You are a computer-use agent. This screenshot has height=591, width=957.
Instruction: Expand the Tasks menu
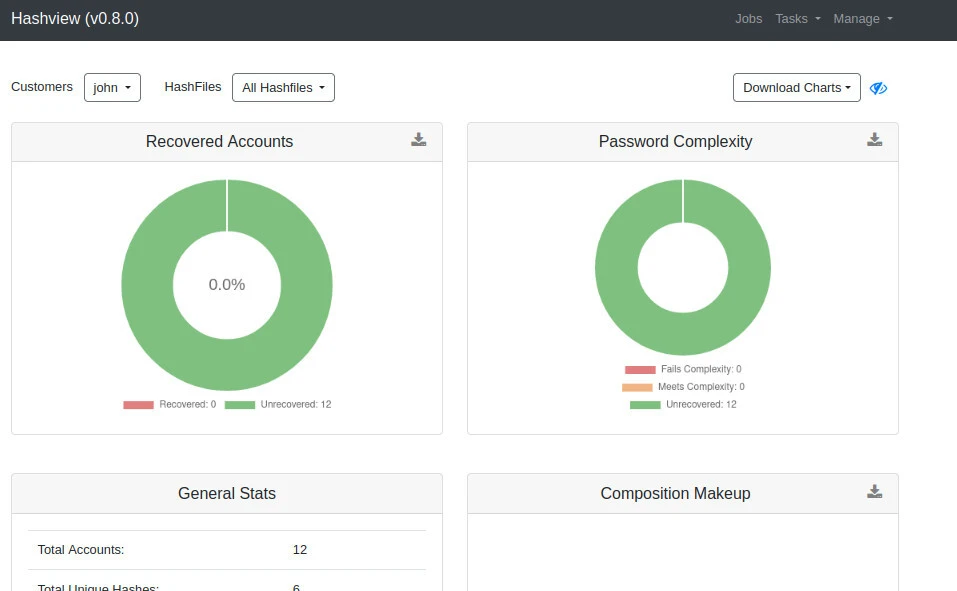tap(797, 19)
